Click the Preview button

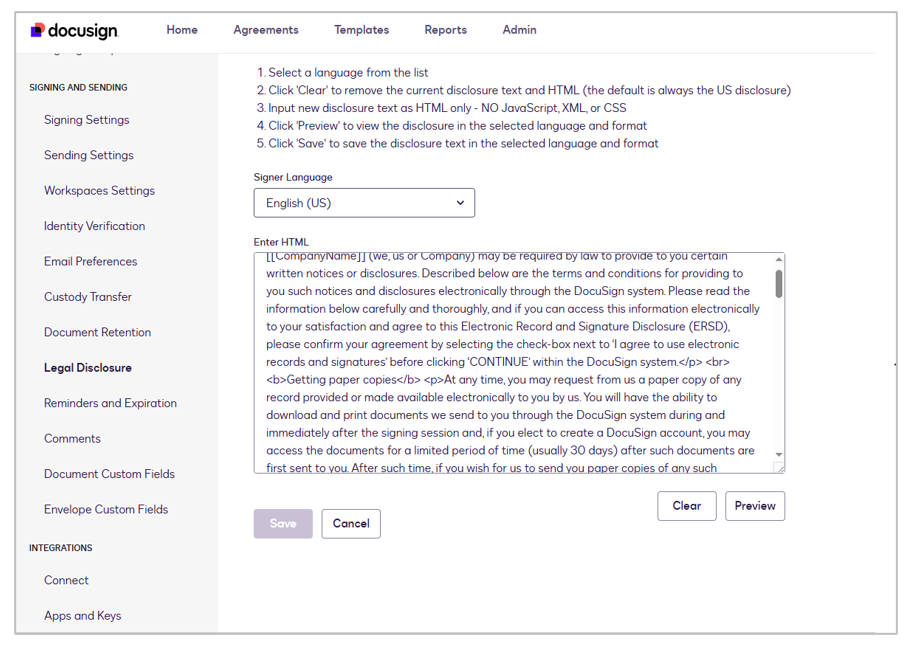click(x=755, y=506)
